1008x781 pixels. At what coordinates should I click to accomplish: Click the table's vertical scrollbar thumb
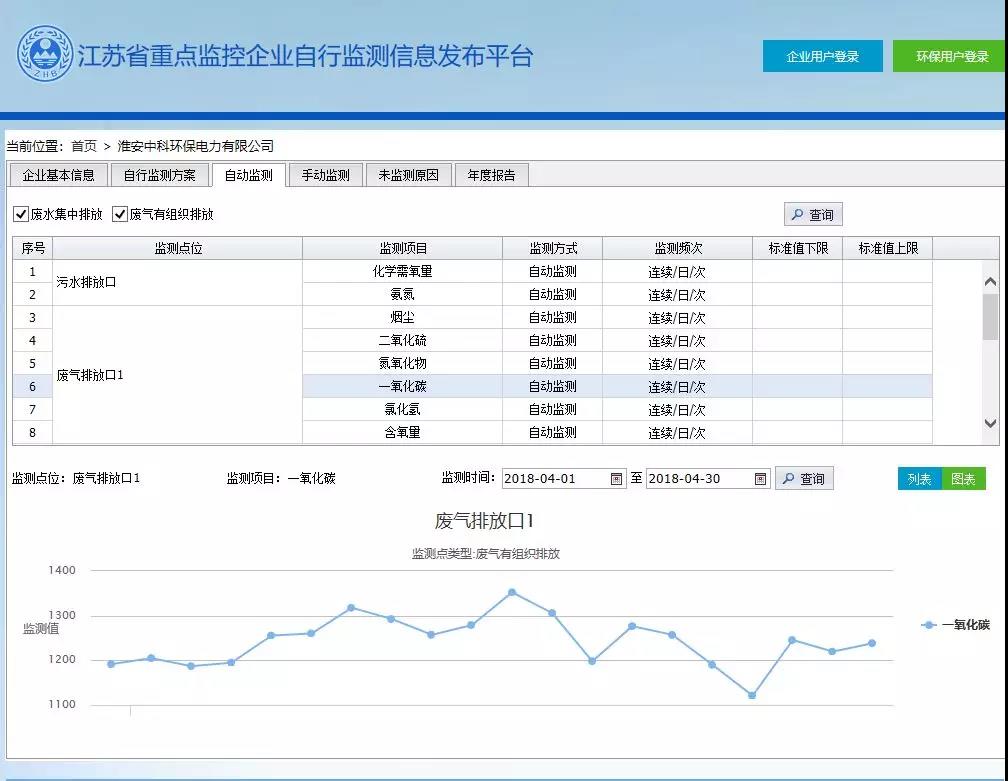click(x=990, y=317)
